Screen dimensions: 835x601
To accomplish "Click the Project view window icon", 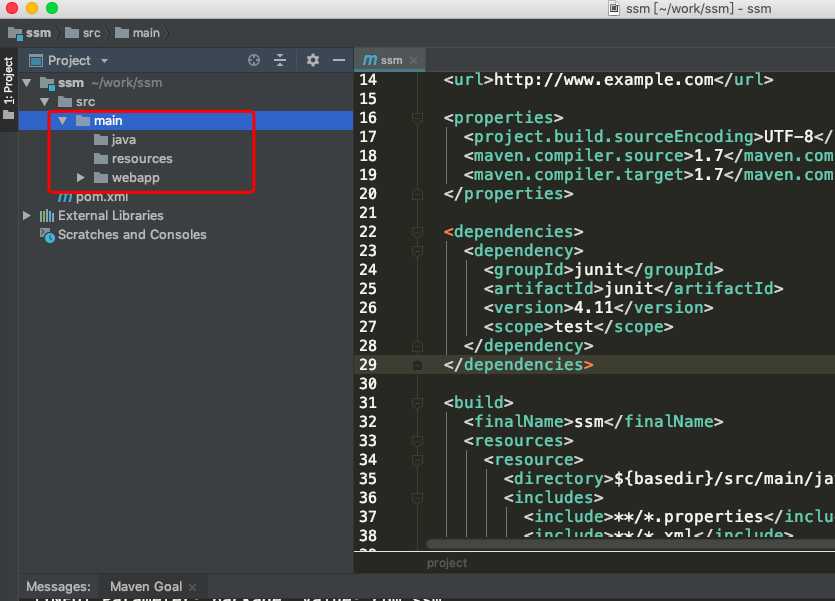I will tap(36, 61).
